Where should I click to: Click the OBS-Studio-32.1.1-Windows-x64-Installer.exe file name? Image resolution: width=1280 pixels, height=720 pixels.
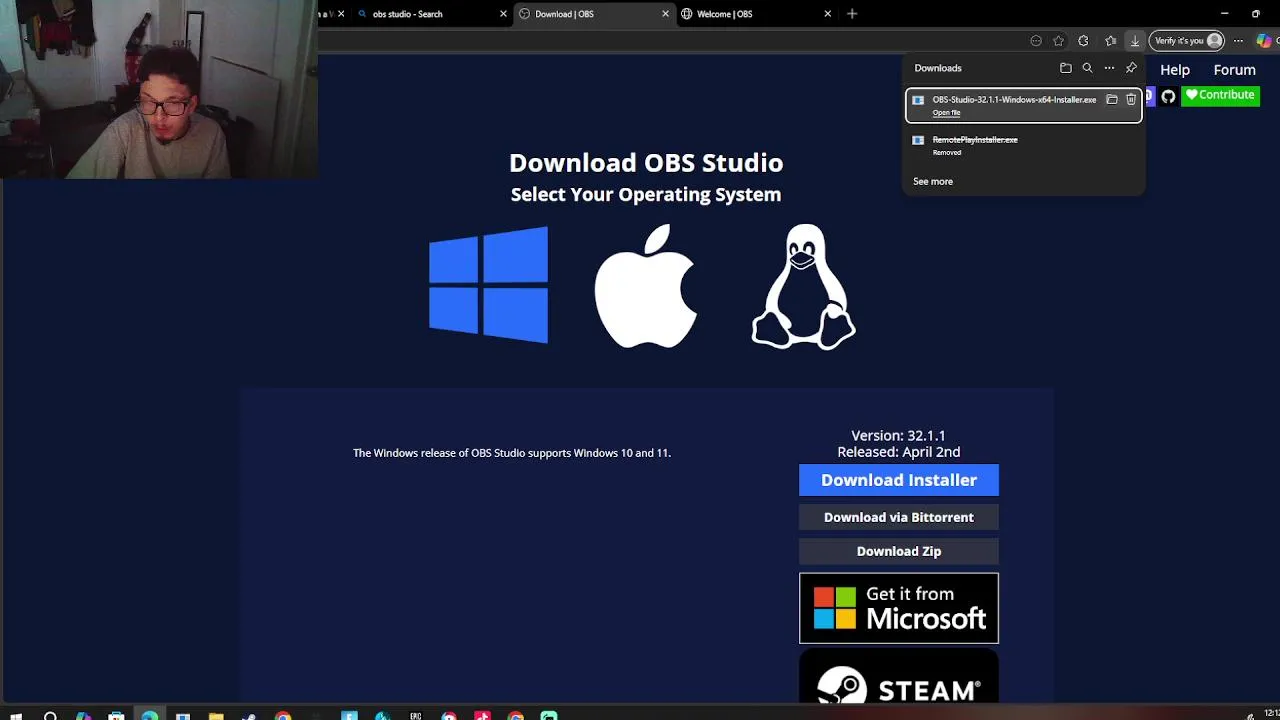[1014, 100]
